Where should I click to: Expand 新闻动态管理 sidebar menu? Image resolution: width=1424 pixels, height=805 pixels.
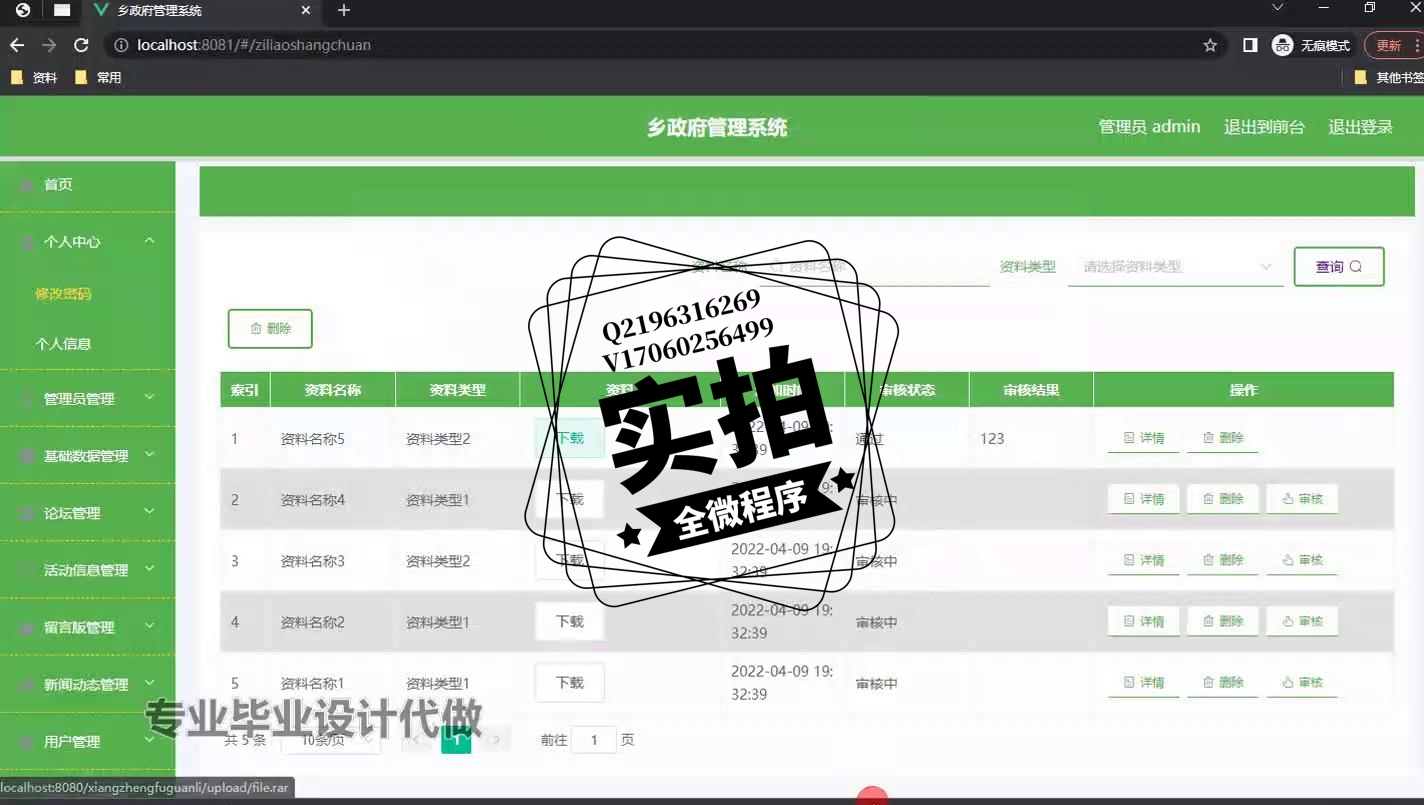[x=87, y=685]
